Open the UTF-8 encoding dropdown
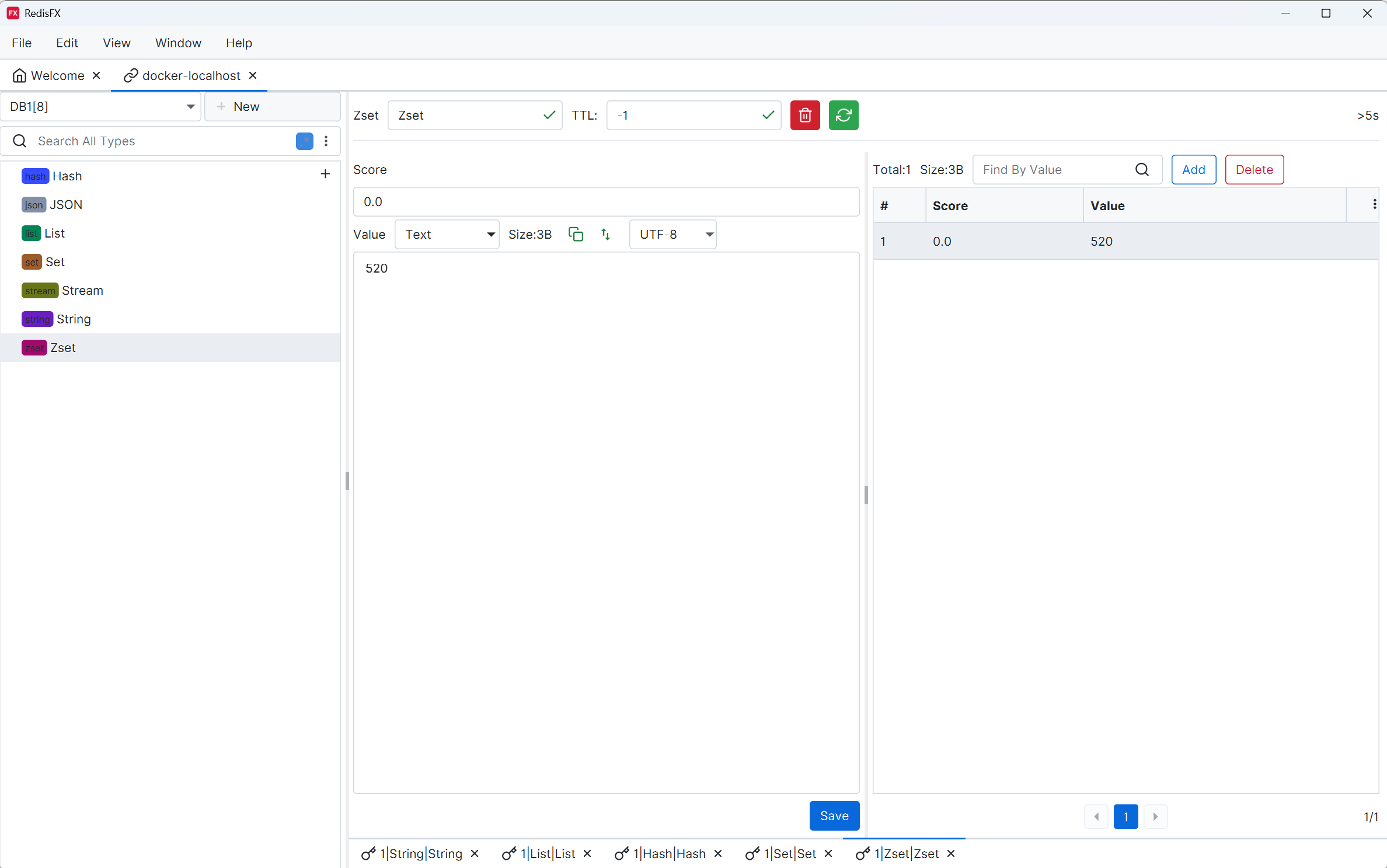Viewport: 1387px width, 868px height. [673, 235]
